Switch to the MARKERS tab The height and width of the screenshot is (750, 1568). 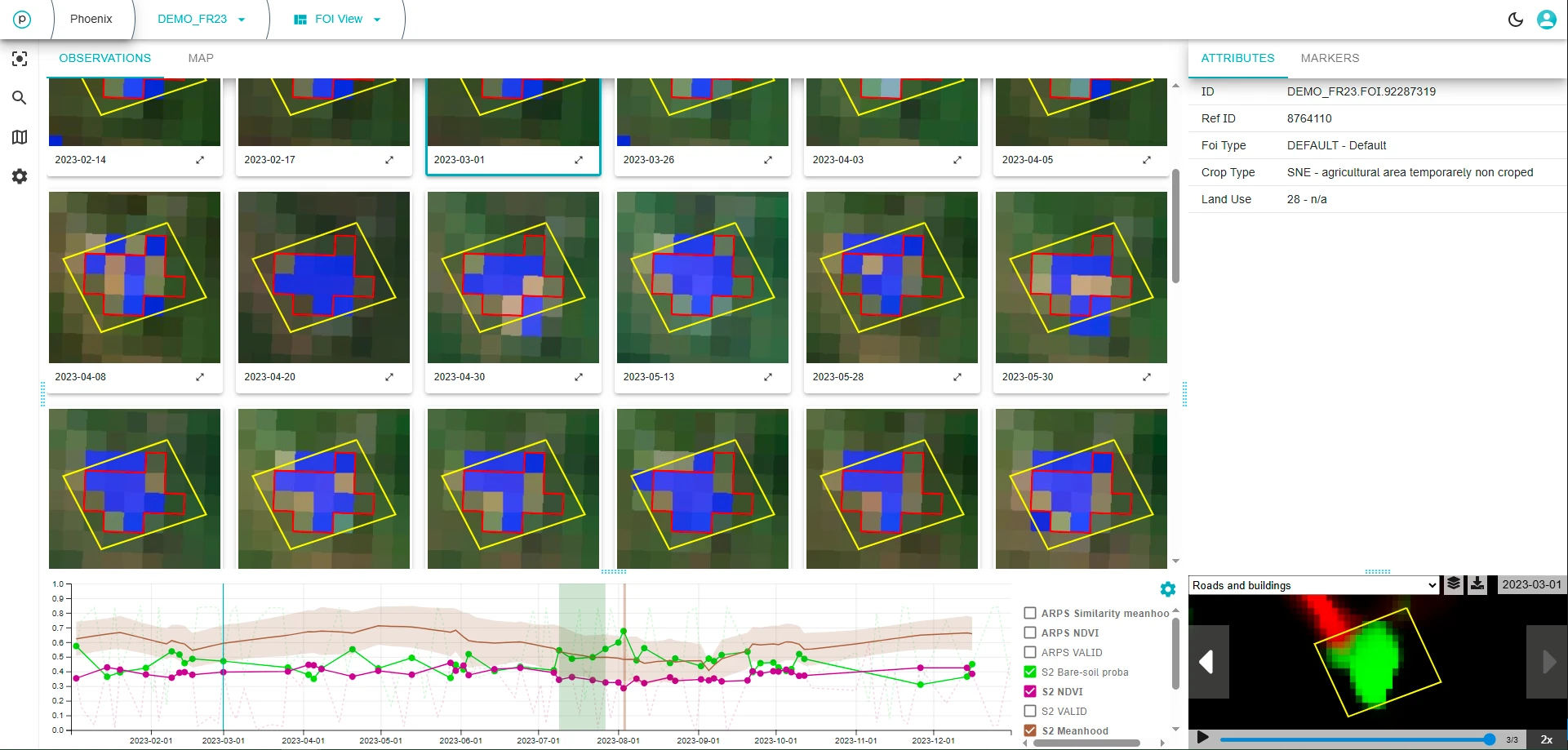coord(1330,58)
